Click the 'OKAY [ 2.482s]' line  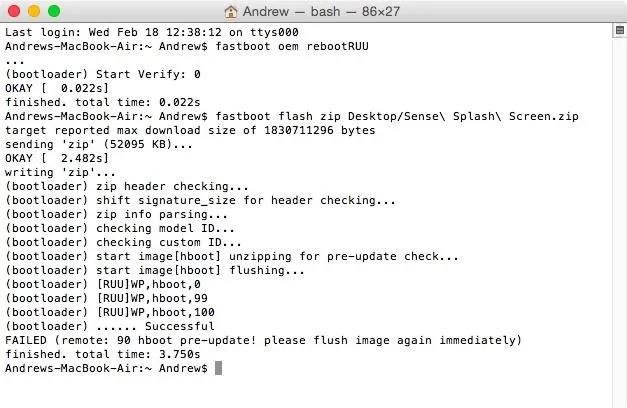click(57, 158)
